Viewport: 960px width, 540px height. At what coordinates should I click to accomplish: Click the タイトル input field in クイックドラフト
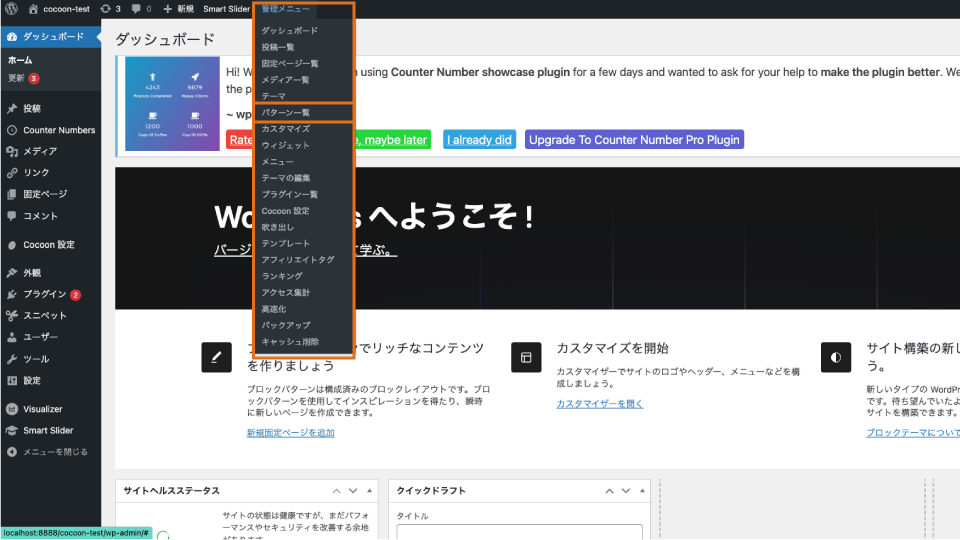[520, 531]
